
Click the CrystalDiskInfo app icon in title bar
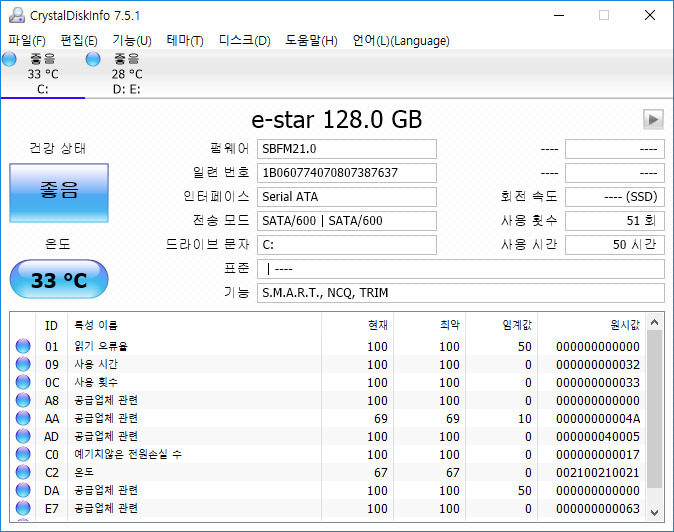pos(17,15)
